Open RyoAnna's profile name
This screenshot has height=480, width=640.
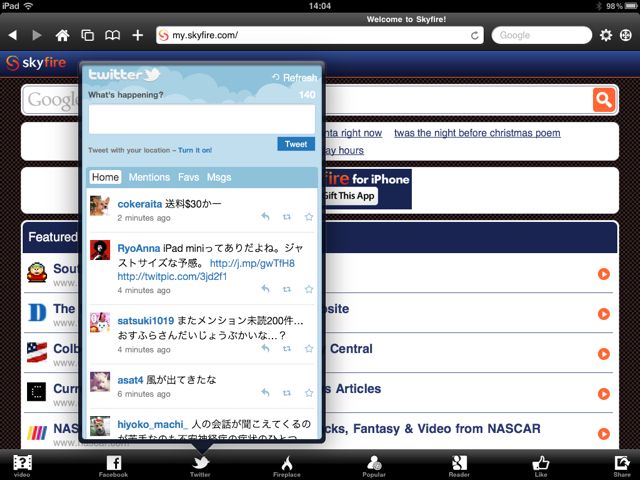click(x=138, y=248)
